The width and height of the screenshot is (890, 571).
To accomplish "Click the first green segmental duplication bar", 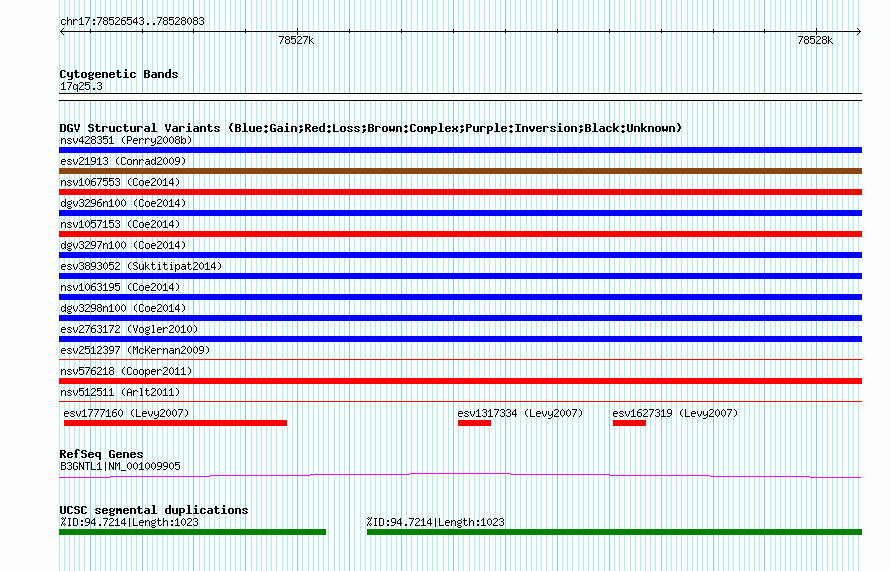I will tap(192, 532).
